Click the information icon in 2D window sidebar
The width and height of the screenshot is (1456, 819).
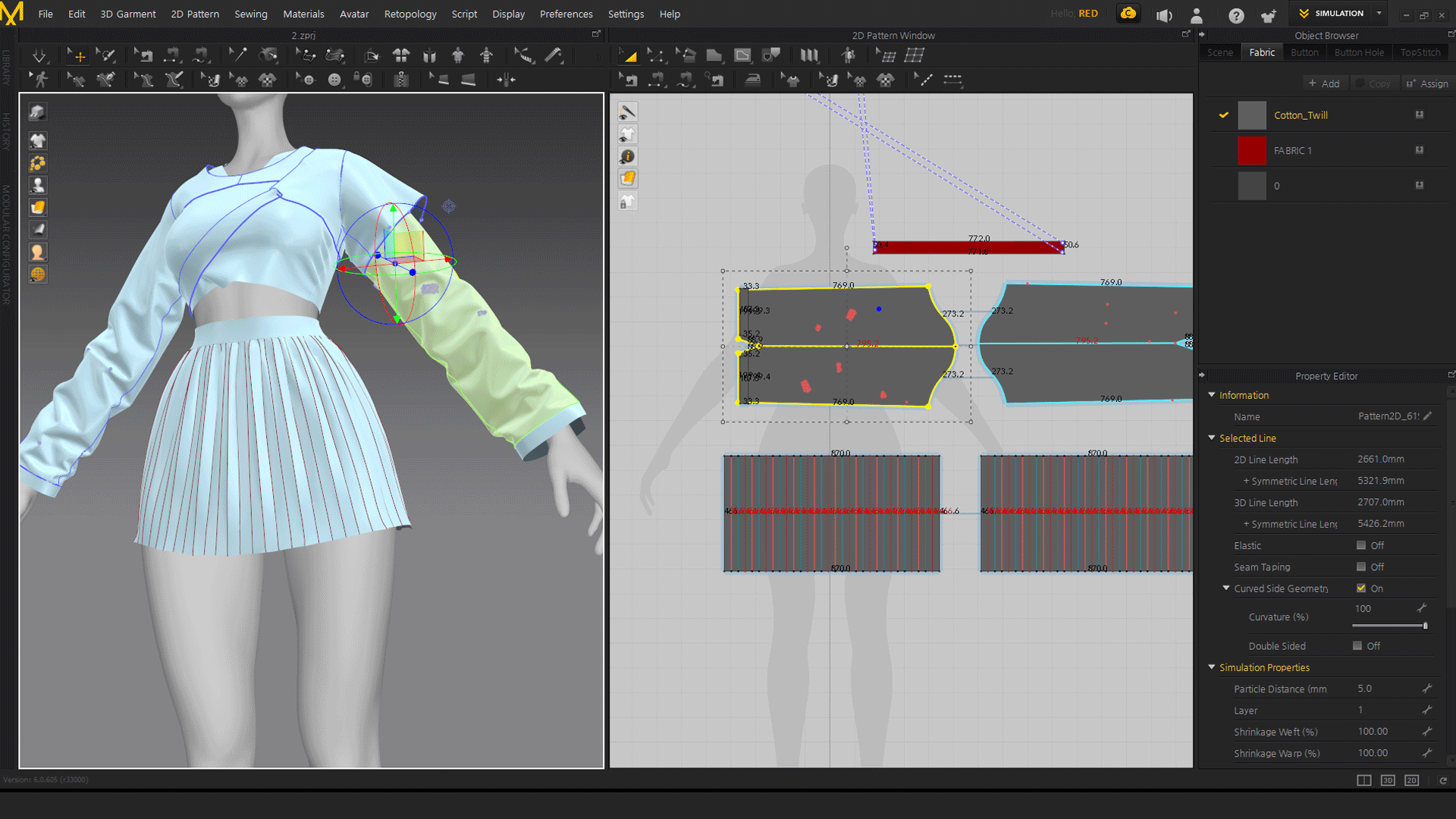coord(627,157)
